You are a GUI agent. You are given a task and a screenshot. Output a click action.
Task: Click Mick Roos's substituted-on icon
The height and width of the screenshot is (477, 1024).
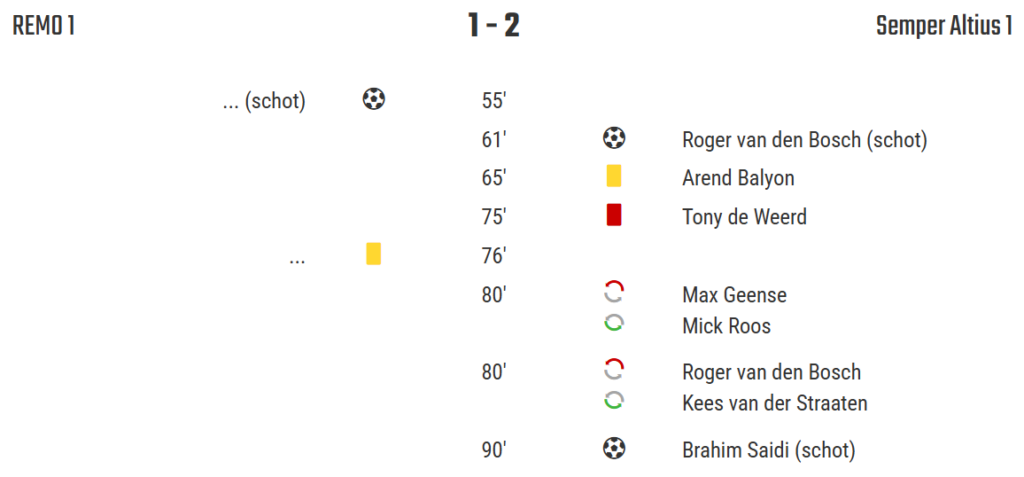click(x=614, y=324)
